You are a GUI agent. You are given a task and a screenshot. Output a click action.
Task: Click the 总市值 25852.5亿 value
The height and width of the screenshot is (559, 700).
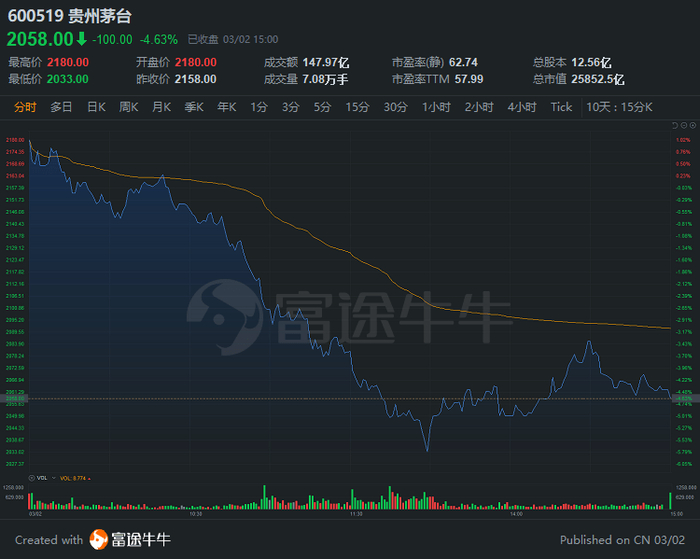point(598,79)
